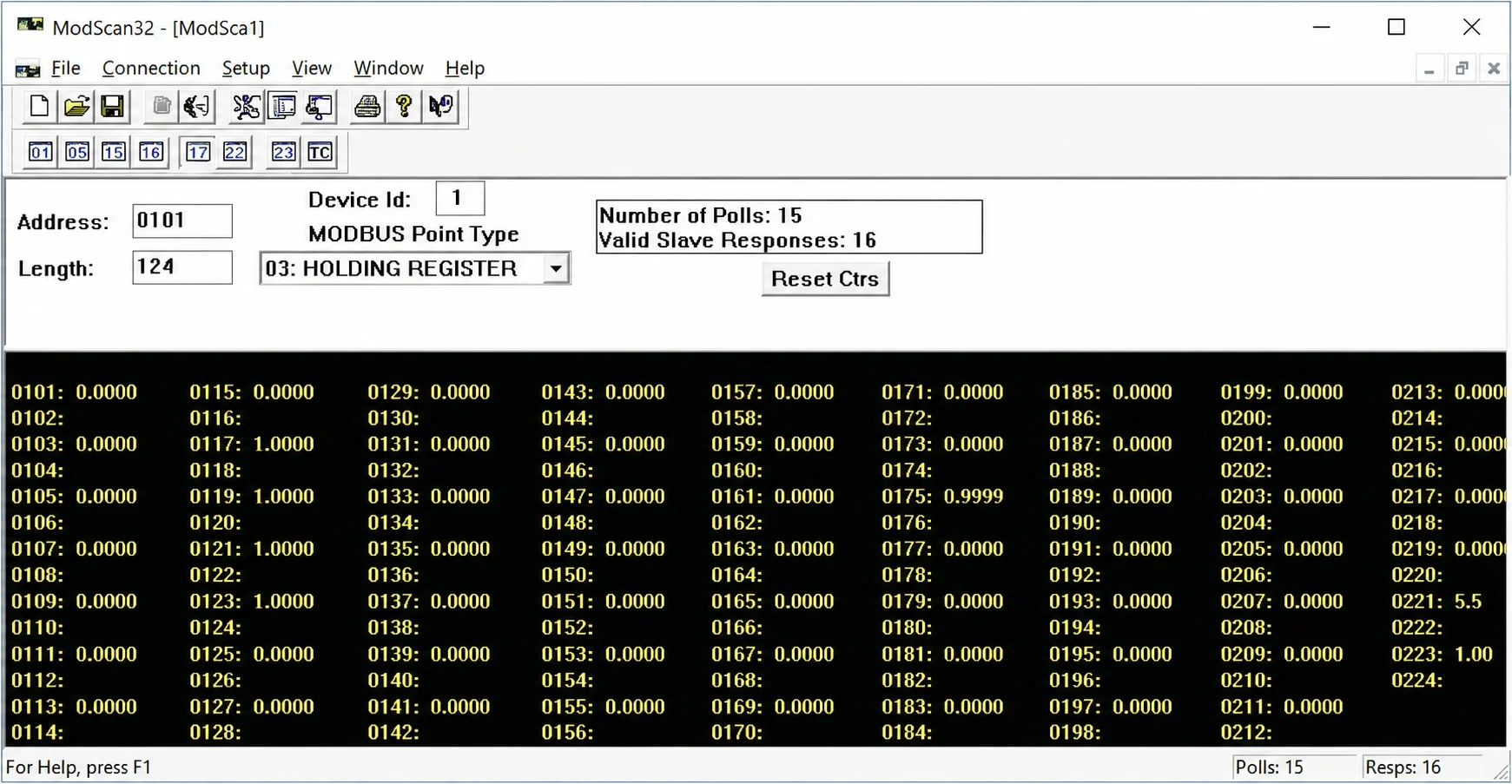Click register 0101 value 0.0000

[x=106, y=392]
